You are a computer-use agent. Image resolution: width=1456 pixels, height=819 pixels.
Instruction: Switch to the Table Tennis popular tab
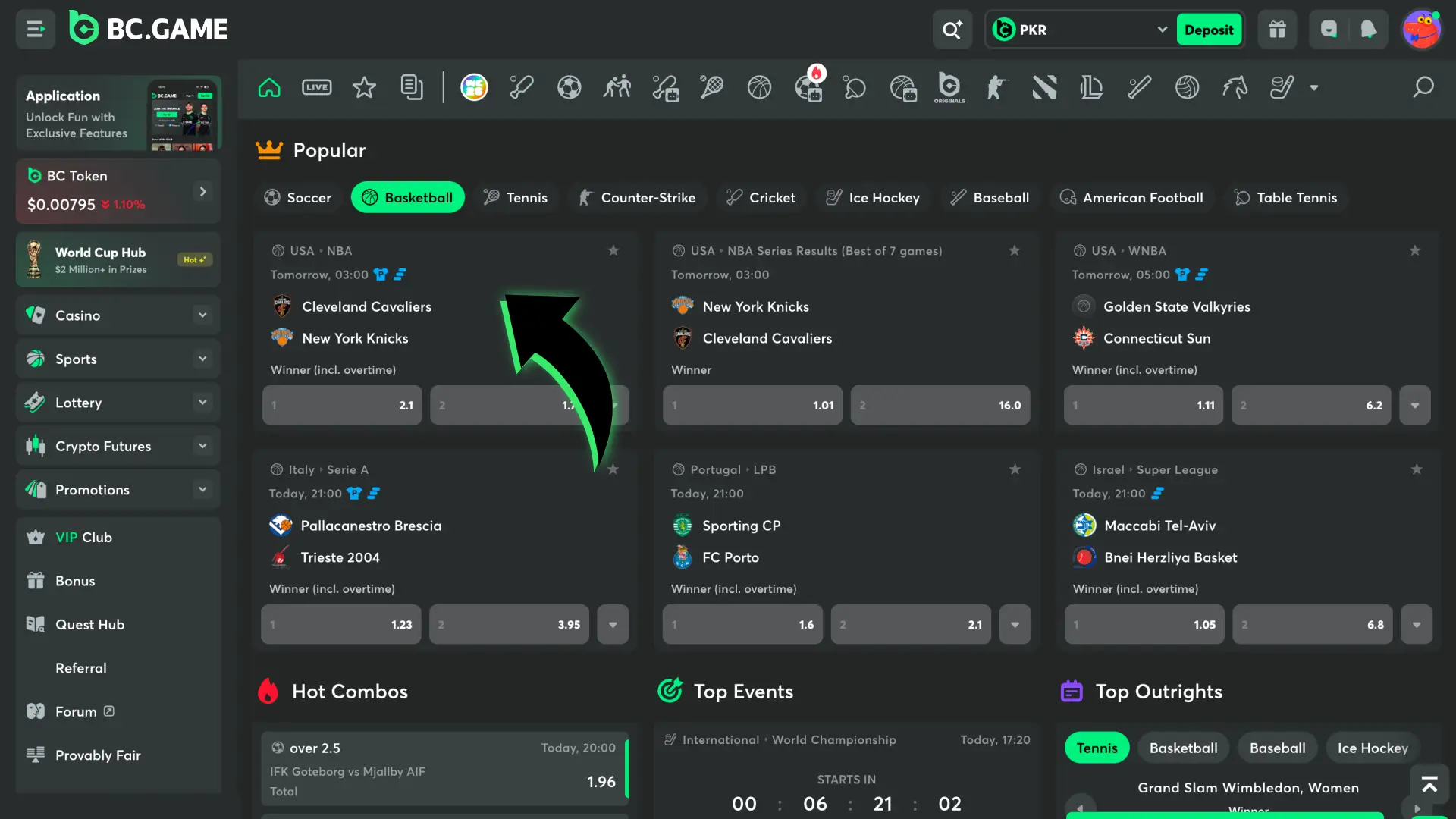click(1286, 198)
